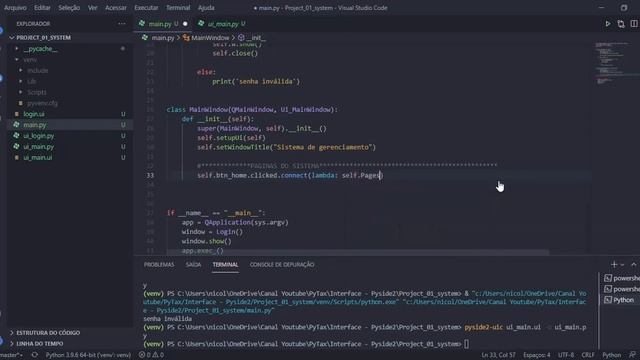Click line number 33 in the gutter
Viewport: 640px width, 360px height.
point(150,176)
